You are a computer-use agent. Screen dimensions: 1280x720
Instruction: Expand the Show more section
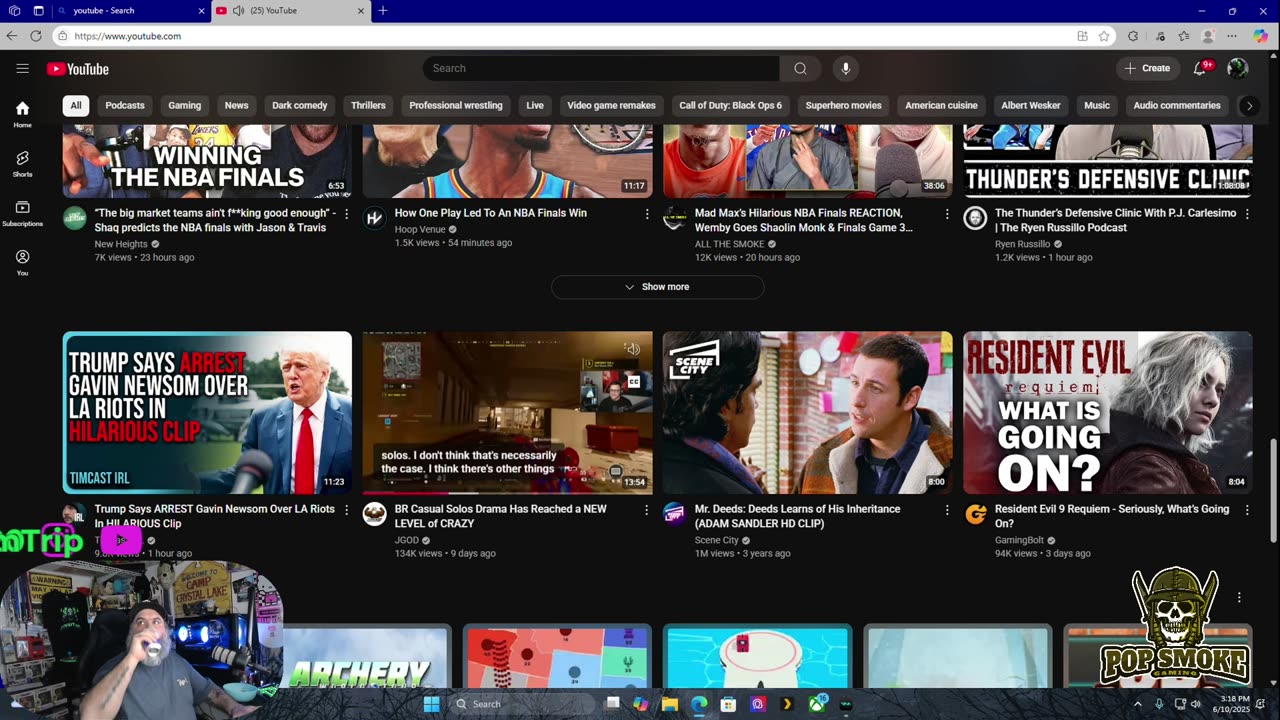point(657,287)
